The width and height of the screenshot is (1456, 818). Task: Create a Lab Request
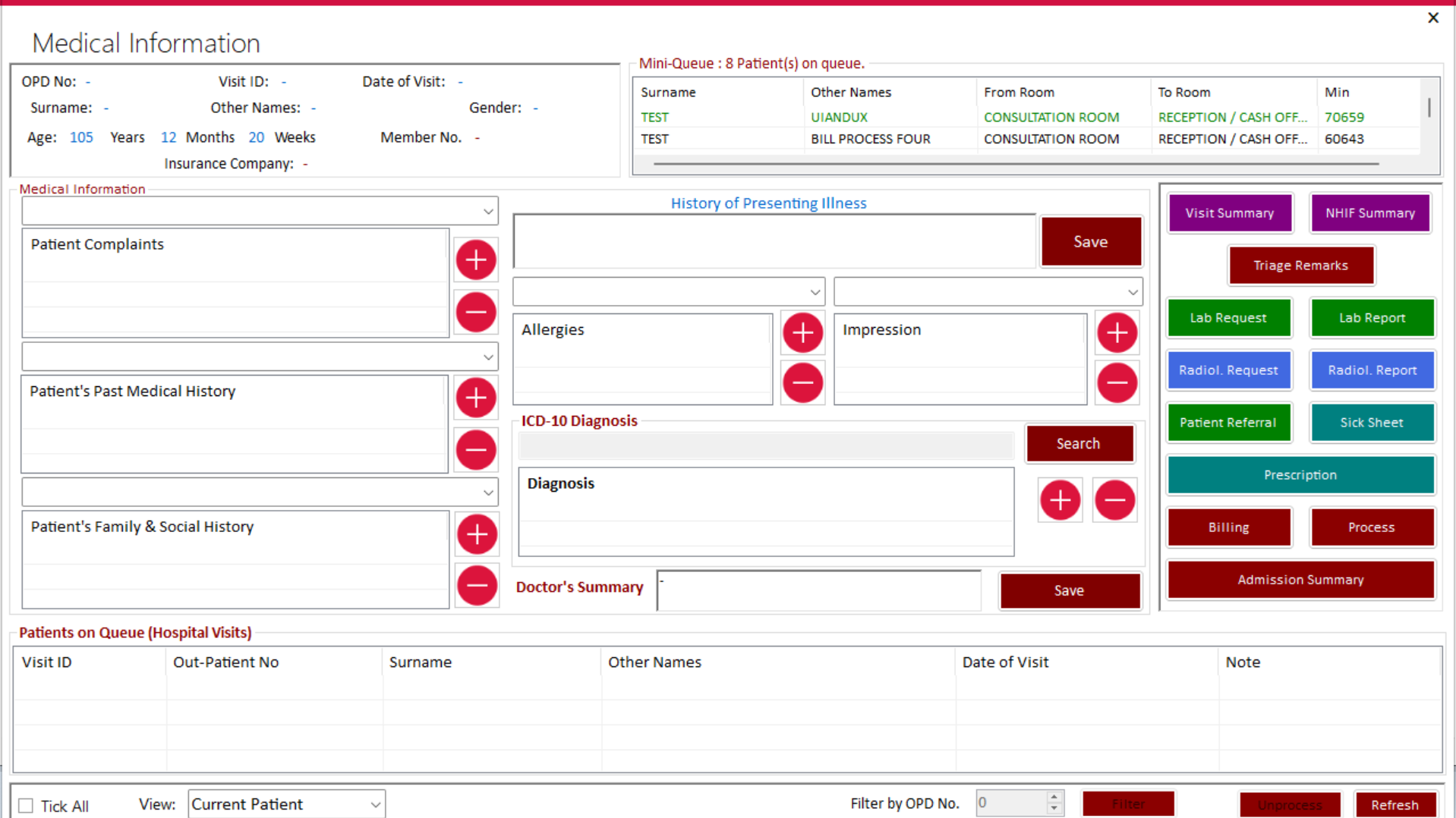(1228, 318)
